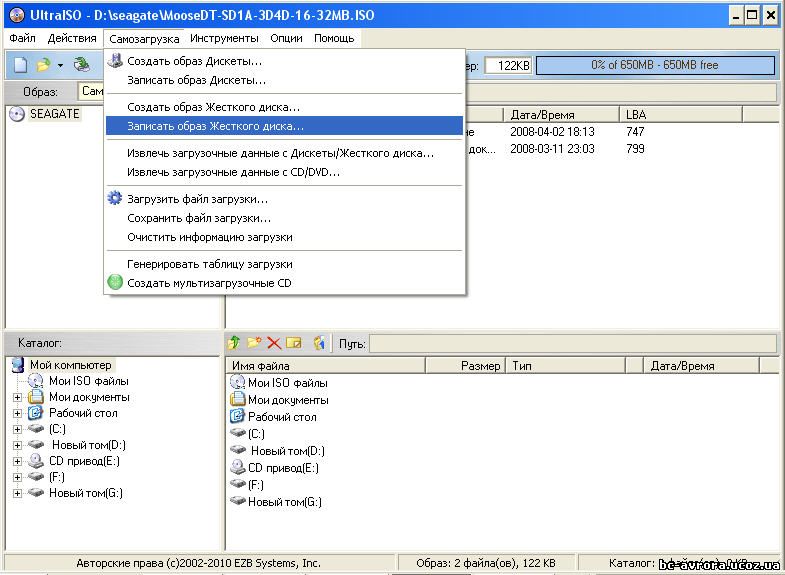
Task: Open the Опции menu
Action: click(x=286, y=38)
